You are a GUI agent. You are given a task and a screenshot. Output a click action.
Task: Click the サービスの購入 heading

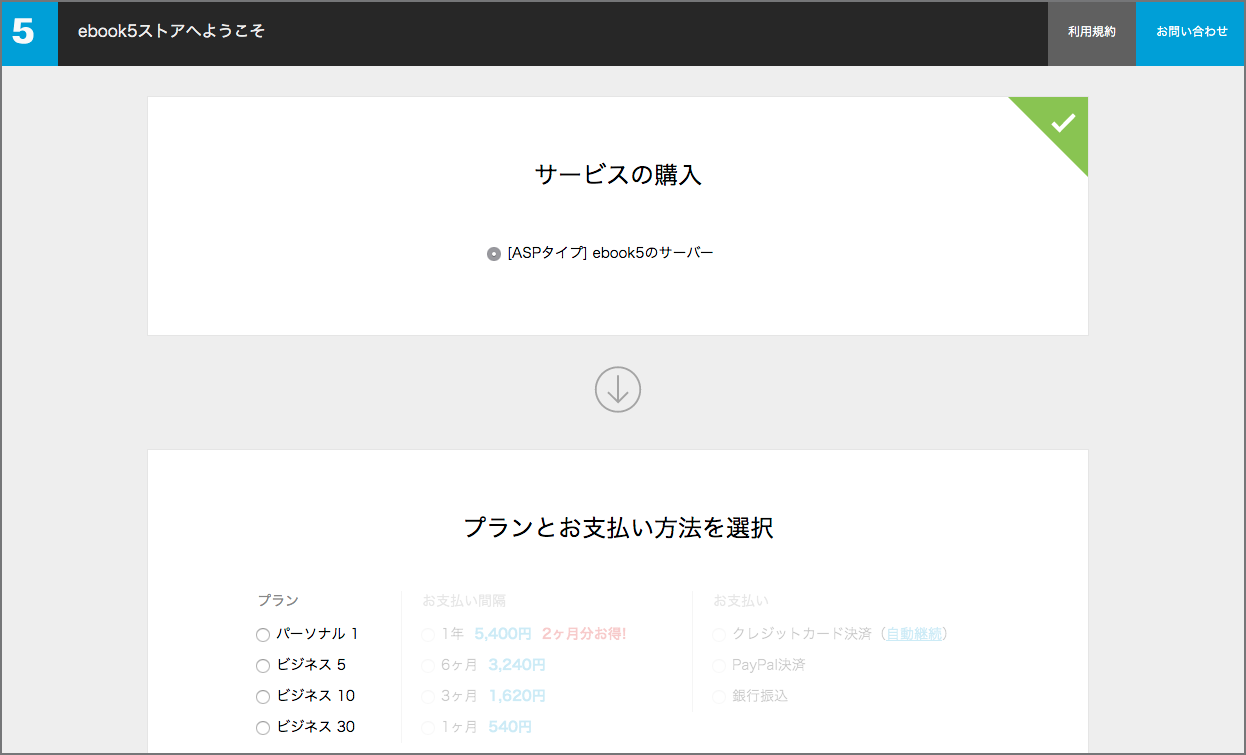coord(618,175)
